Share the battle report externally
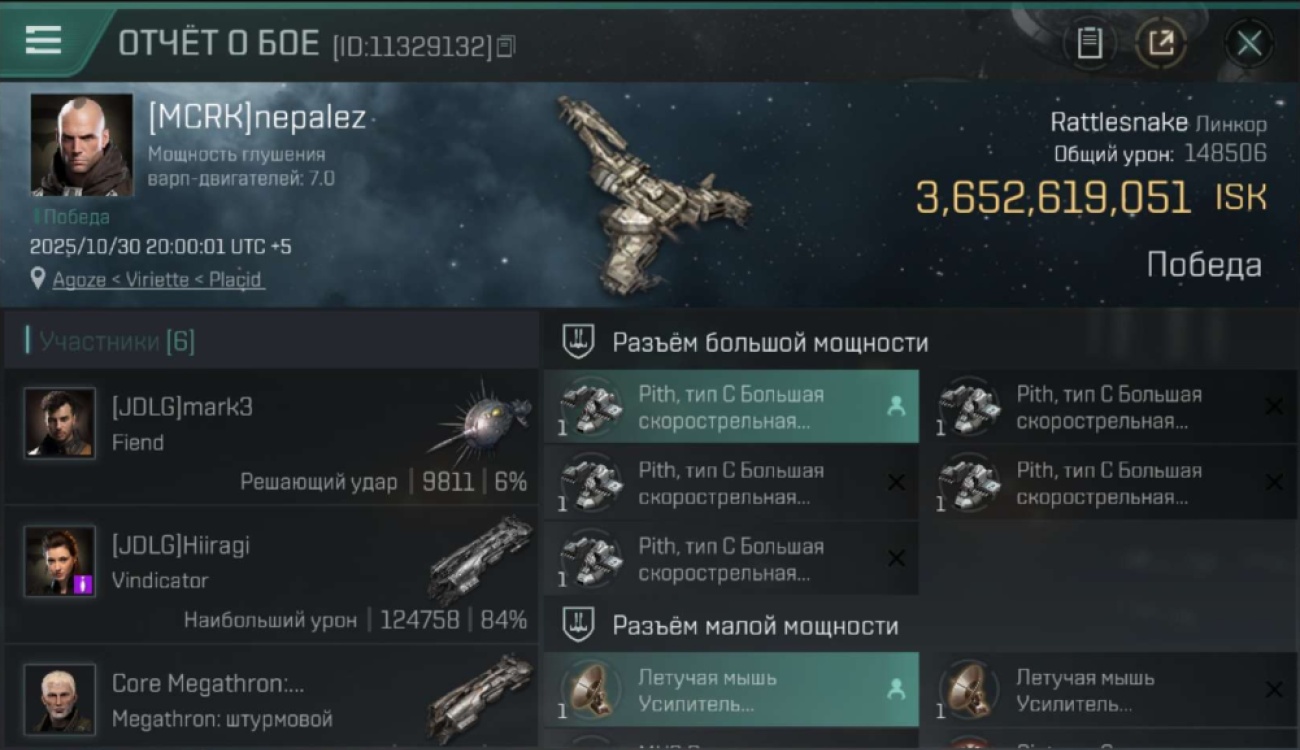Image resolution: width=1300 pixels, height=750 pixels. tap(1160, 43)
